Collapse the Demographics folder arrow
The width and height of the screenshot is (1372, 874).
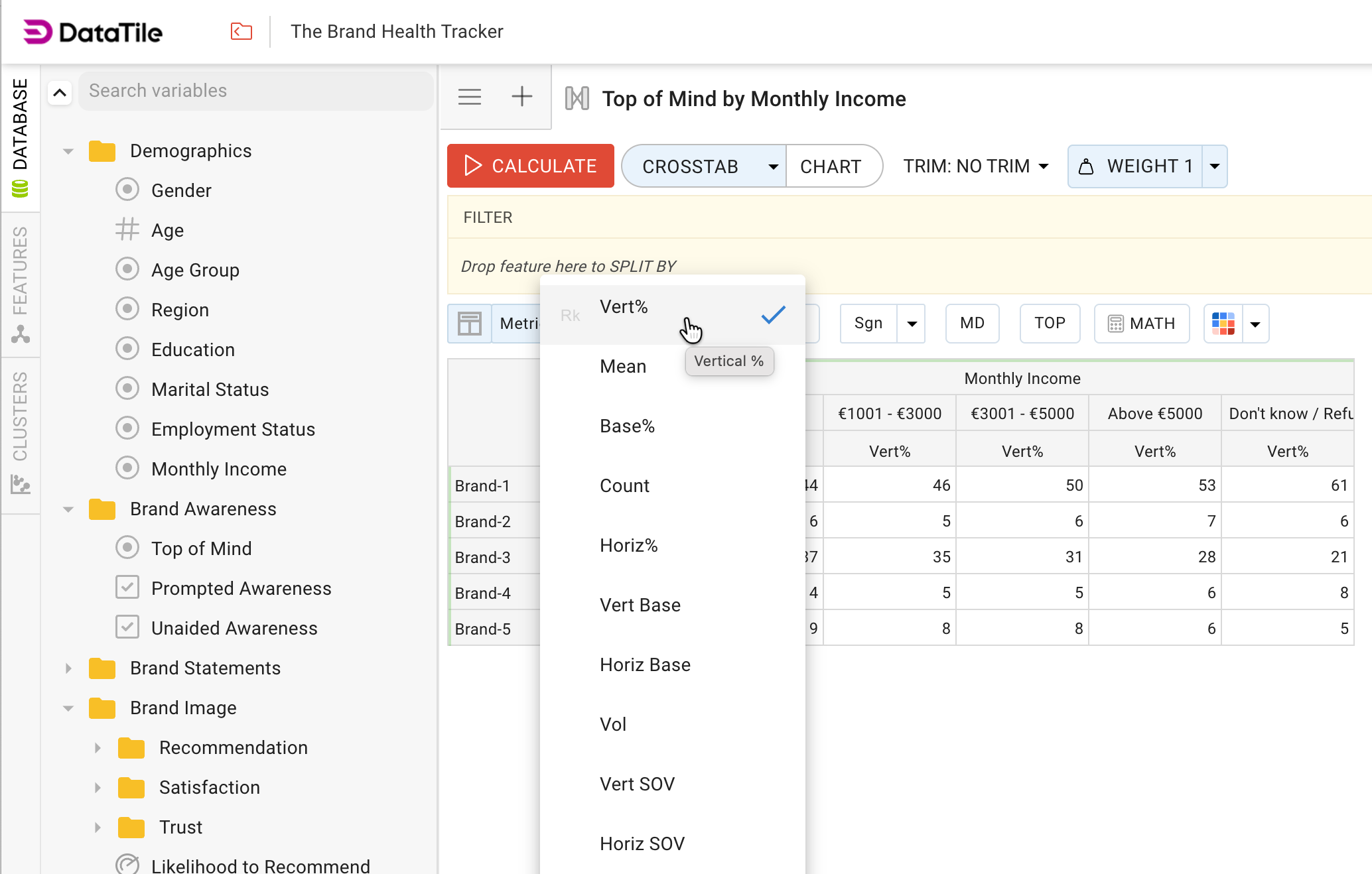(x=68, y=151)
